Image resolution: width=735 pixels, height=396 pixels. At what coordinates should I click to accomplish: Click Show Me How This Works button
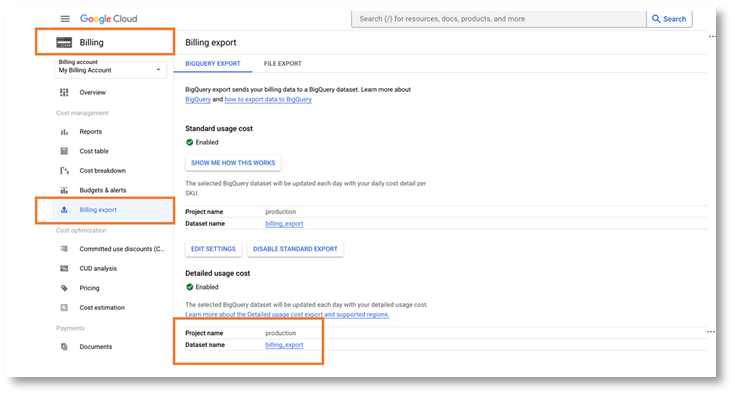click(233, 163)
